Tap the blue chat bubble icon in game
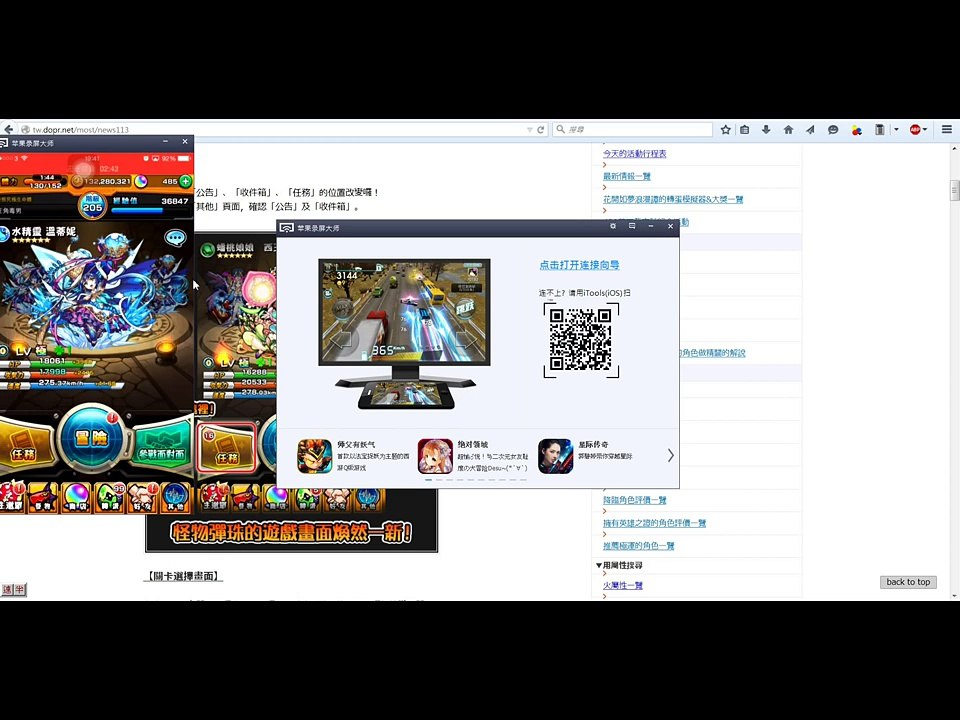960x720 pixels. click(176, 238)
